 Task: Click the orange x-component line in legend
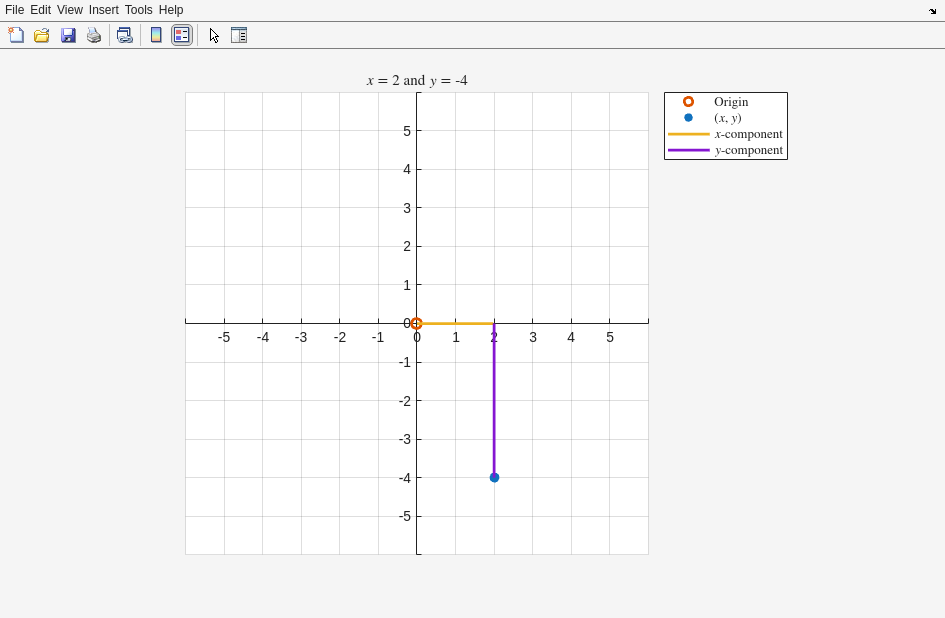(x=689, y=134)
